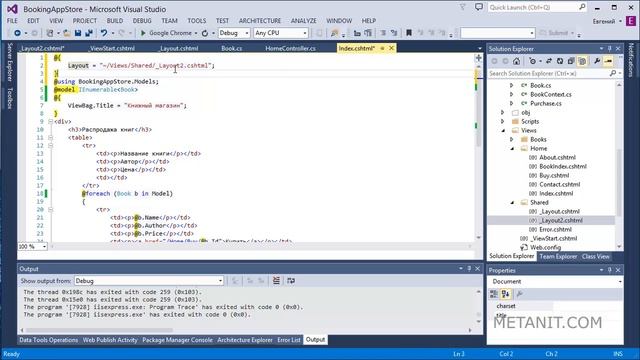Click the Undo toolbar icon
640x360 pixels.
104,33
